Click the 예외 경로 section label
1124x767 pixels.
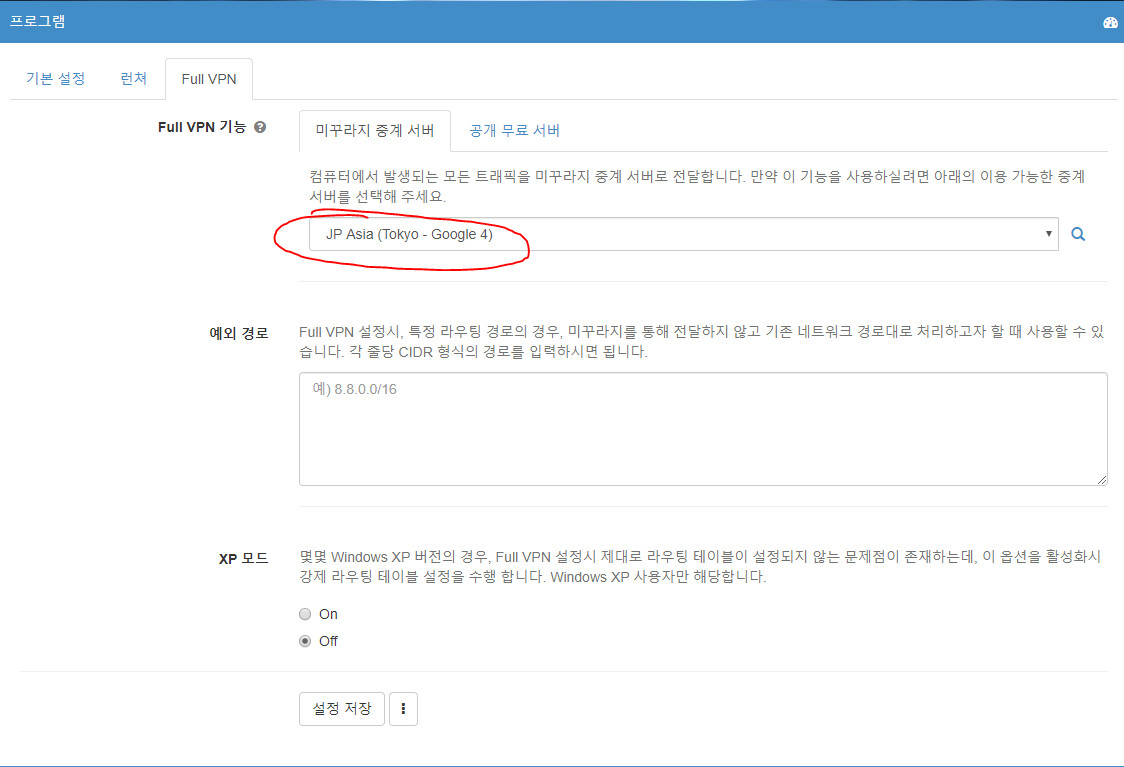coord(238,334)
